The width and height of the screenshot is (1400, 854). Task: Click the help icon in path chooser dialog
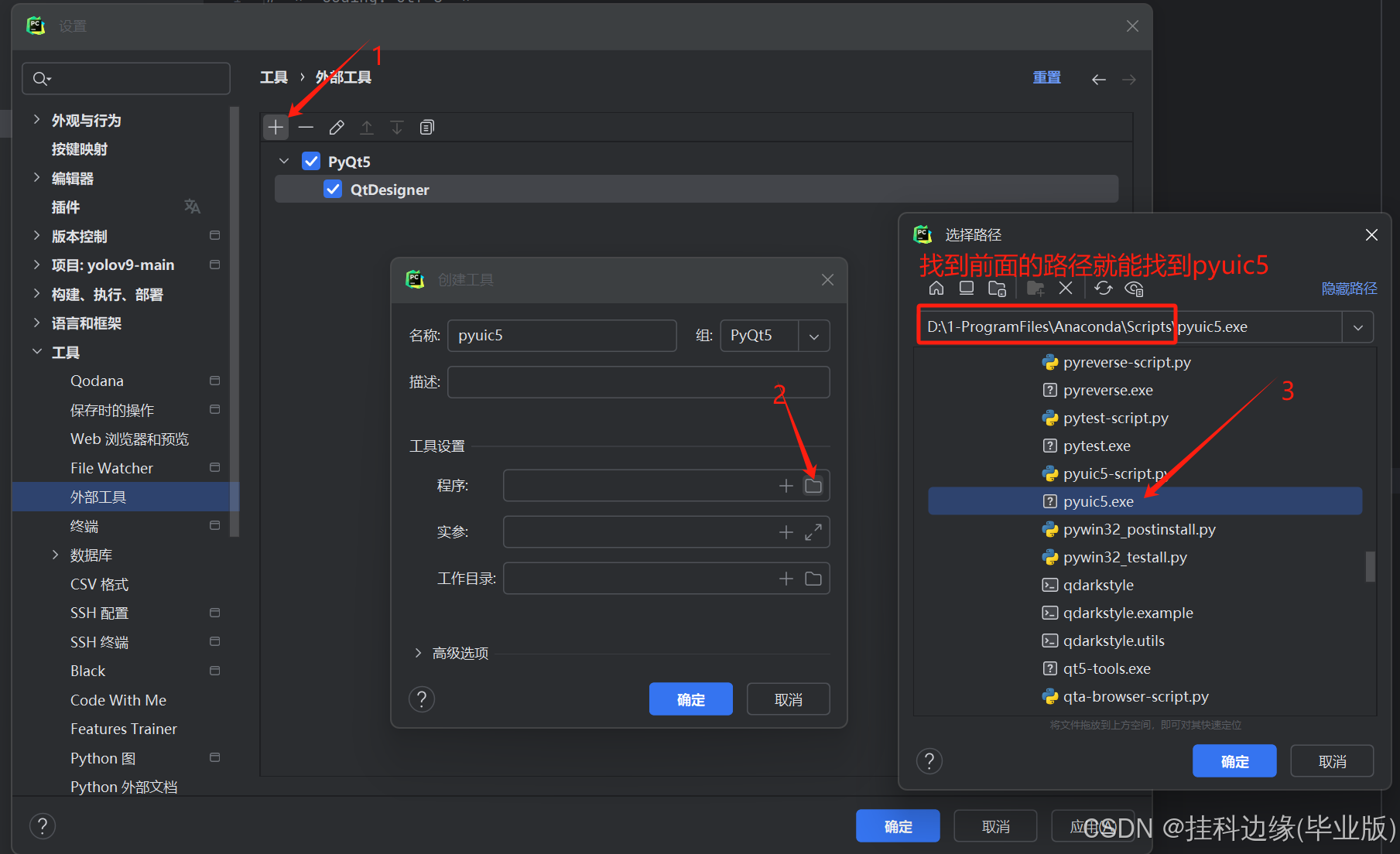[929, 761]
